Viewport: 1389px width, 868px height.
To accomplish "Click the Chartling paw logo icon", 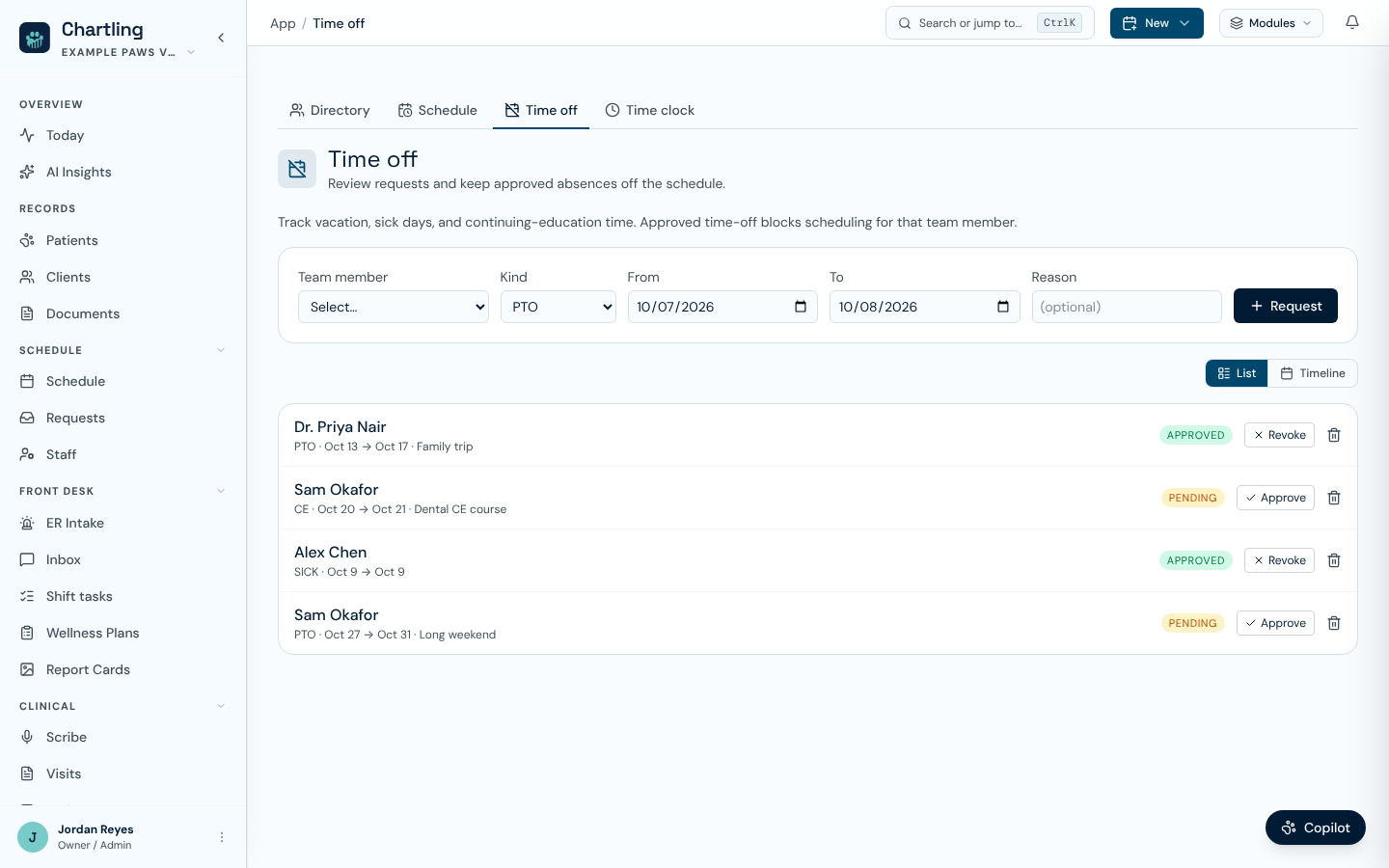I will click(35, 38).
